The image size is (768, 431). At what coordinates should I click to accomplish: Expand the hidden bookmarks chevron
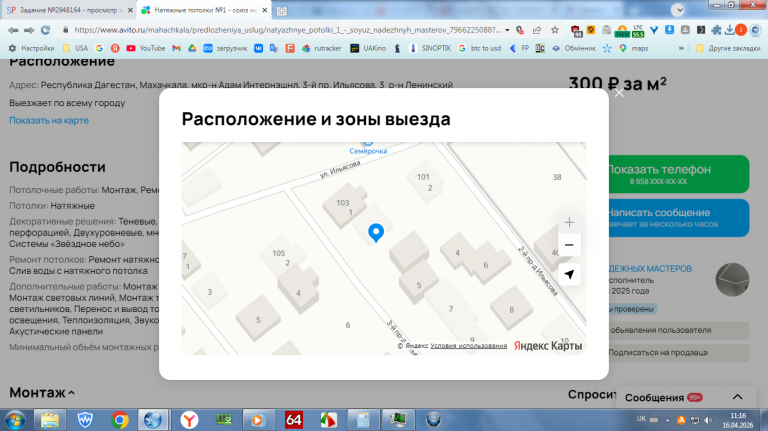tap(681, 48)
